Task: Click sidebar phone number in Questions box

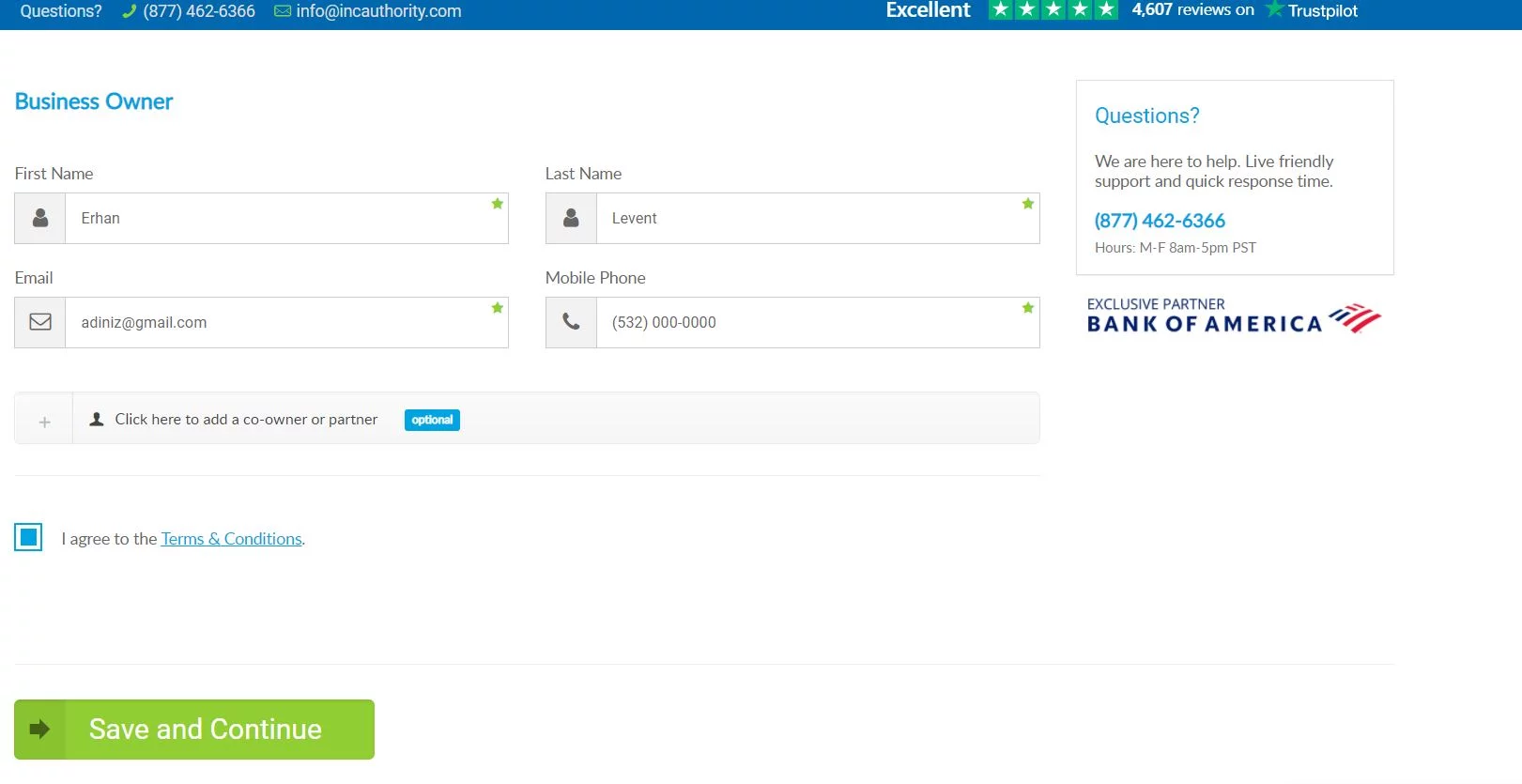Action: click(x=1160, y=221)
